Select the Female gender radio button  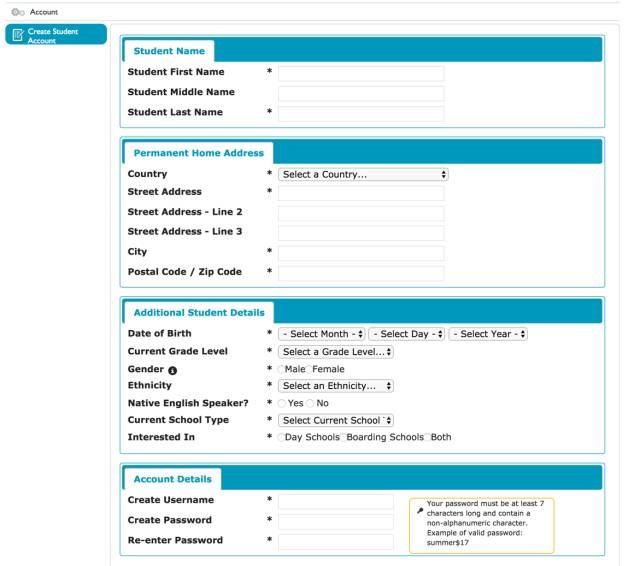[x=309, y=369]
